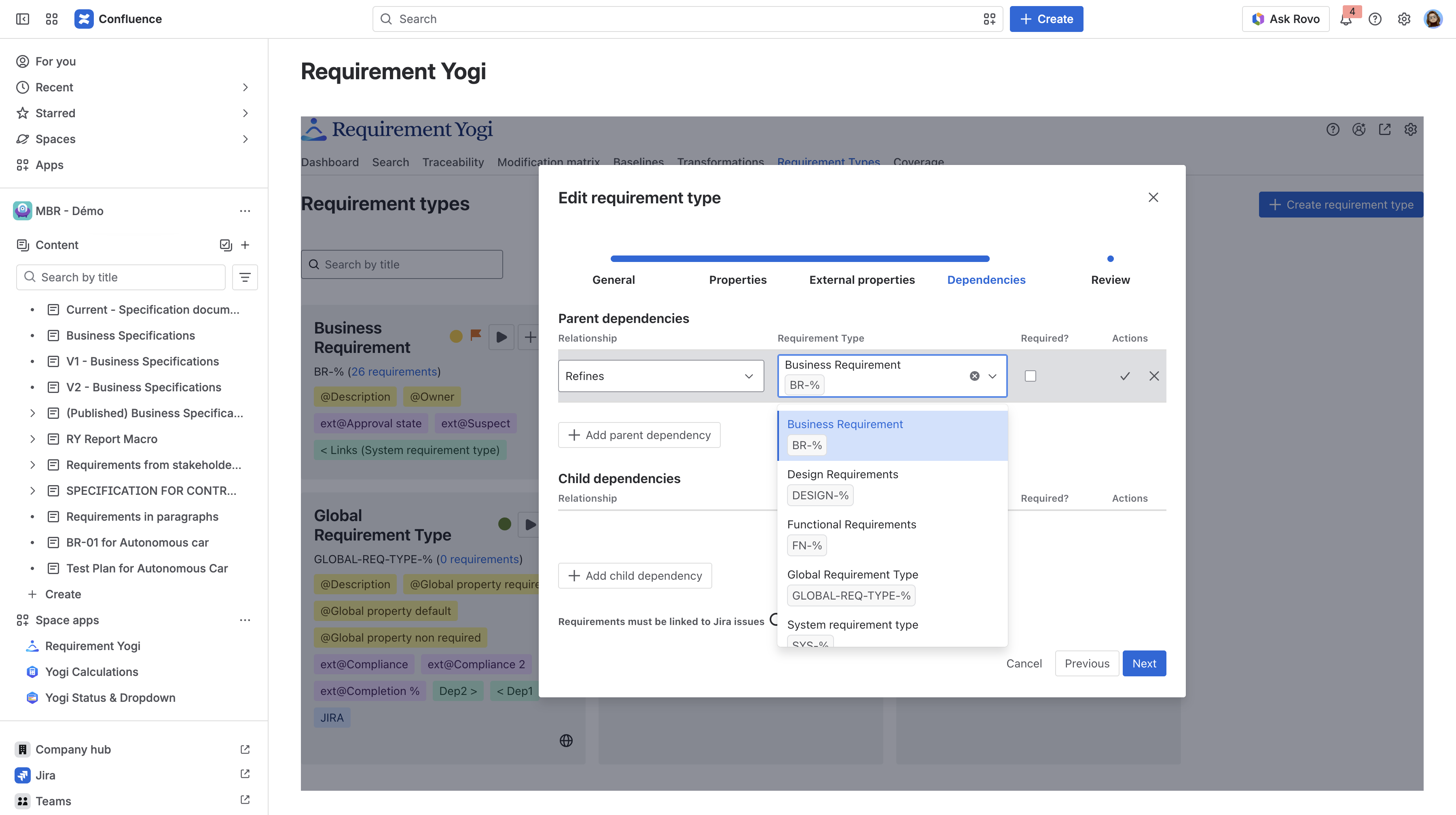
Task: Open the notifications bell
Action: point(1346,19)
